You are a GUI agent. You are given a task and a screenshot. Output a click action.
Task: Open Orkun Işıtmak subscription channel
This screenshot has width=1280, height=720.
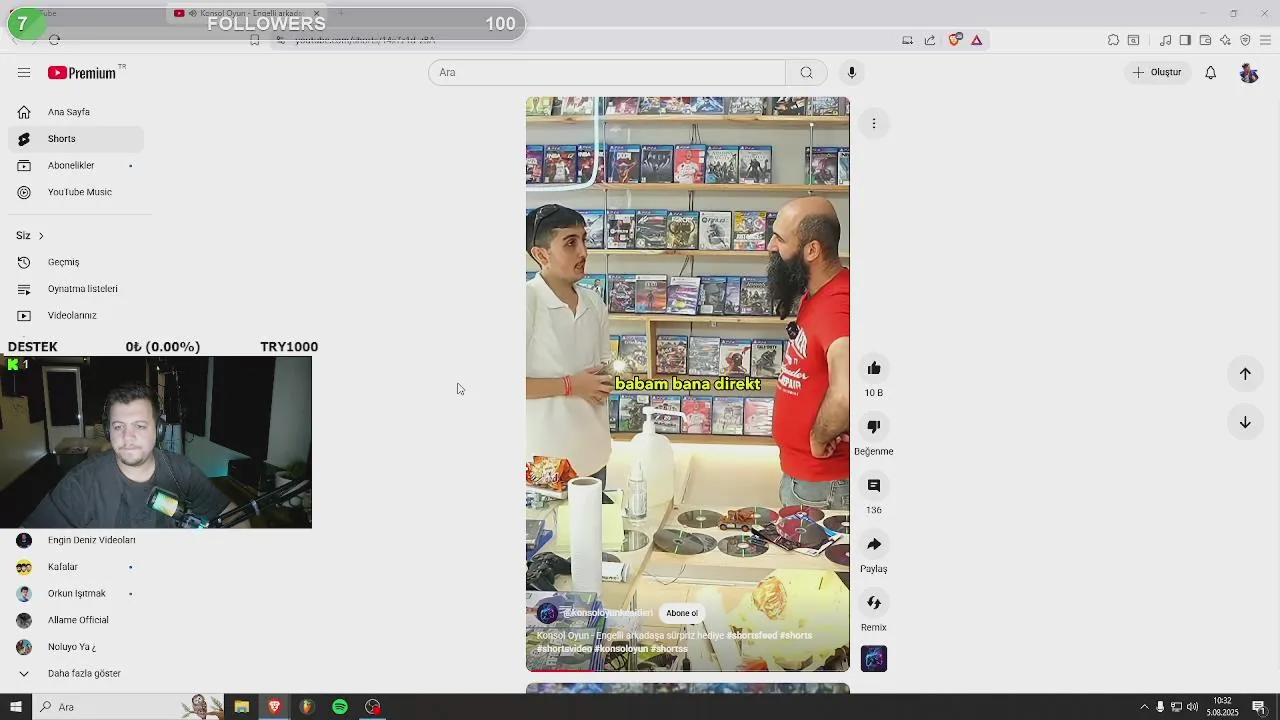pos(76,593)
